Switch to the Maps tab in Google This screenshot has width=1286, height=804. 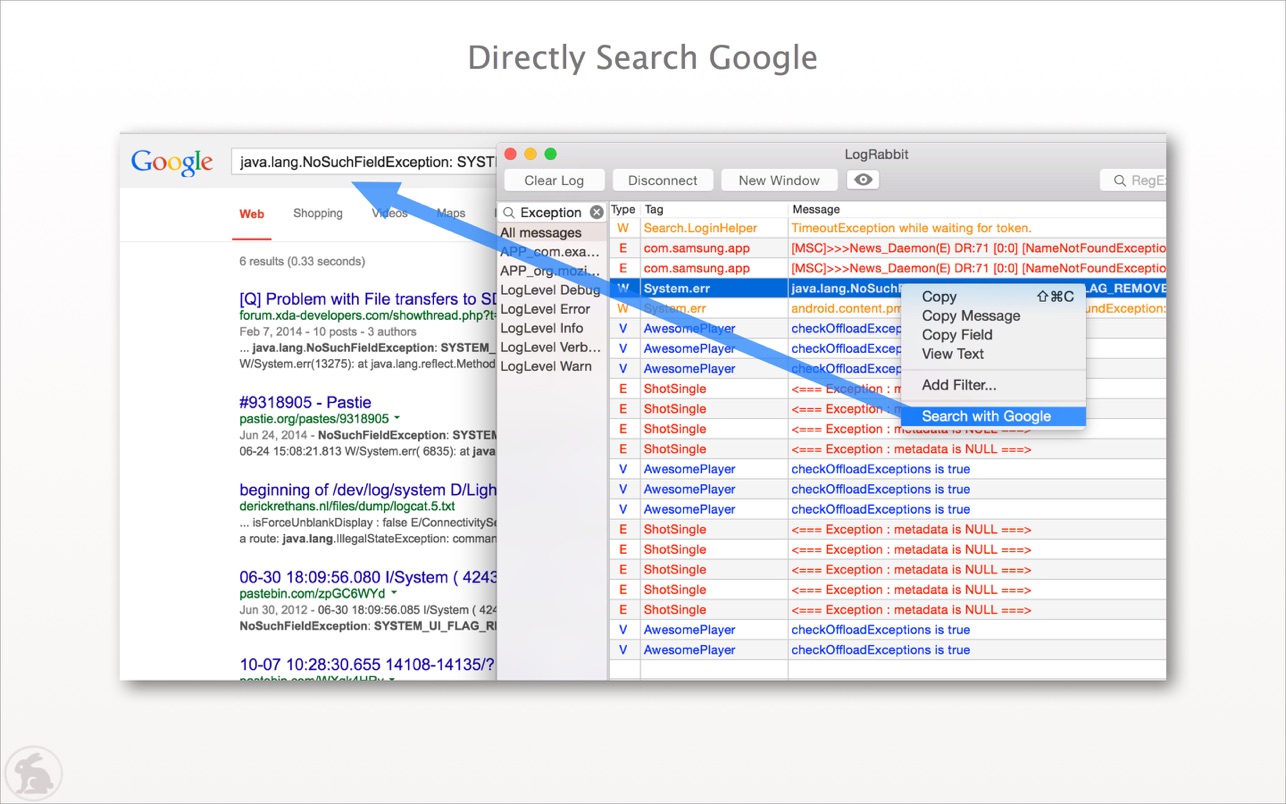451,213
